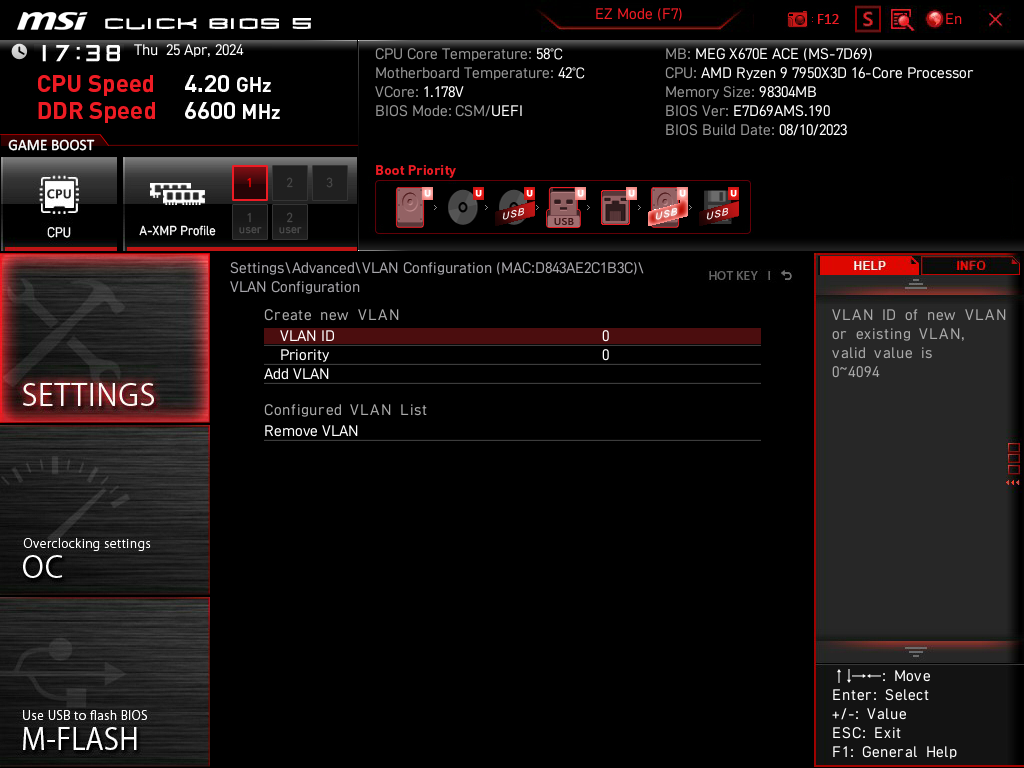Viewport: 1024px width, 768px height.
Task: Click the BIOS Ver E7D69AMS.190 text
Action: [748, 111]
